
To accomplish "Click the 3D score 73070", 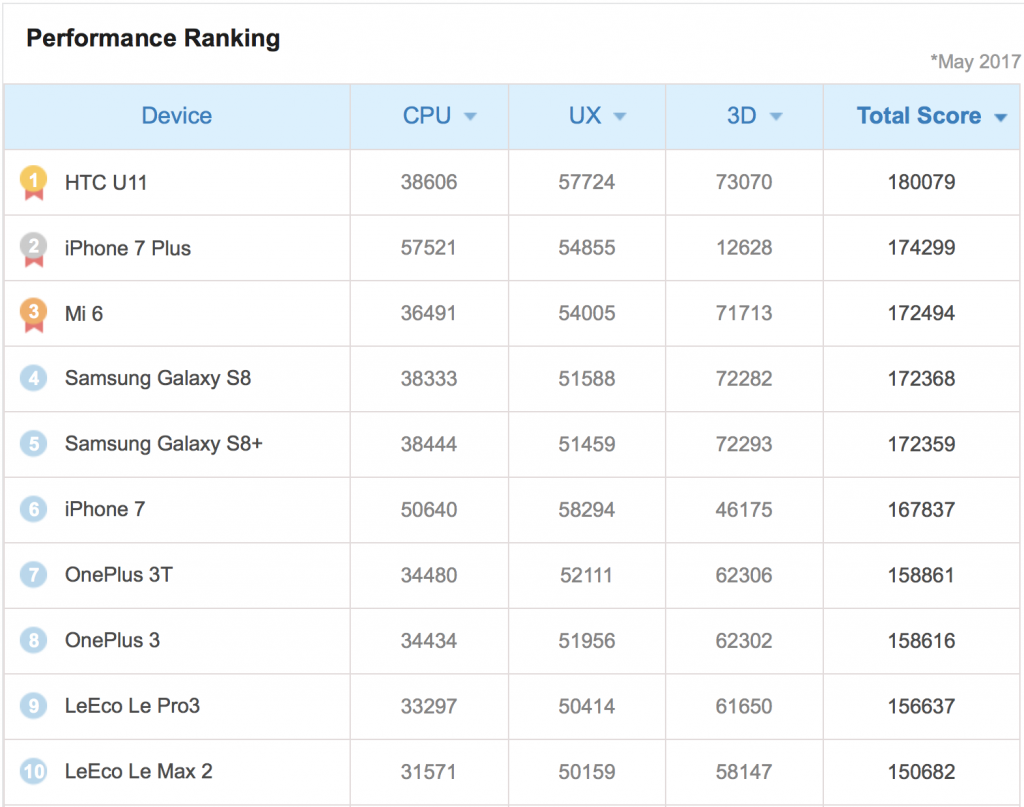I will point(744,182).
